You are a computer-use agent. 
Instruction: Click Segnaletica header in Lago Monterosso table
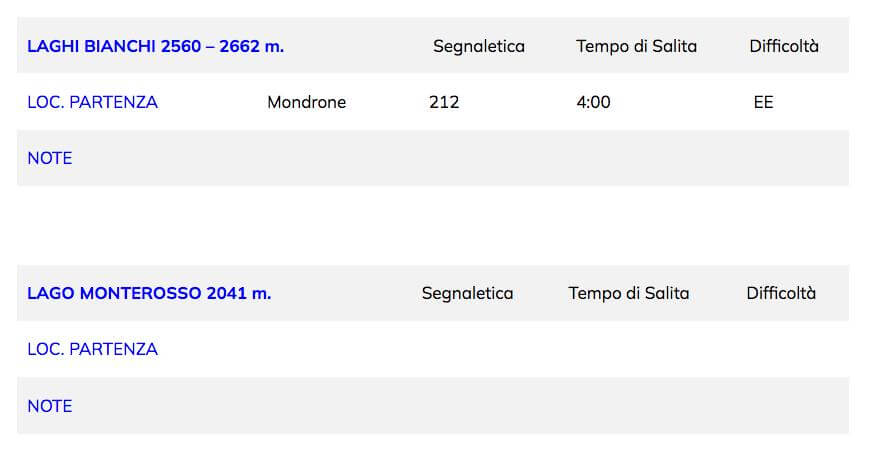pos(467,293)
